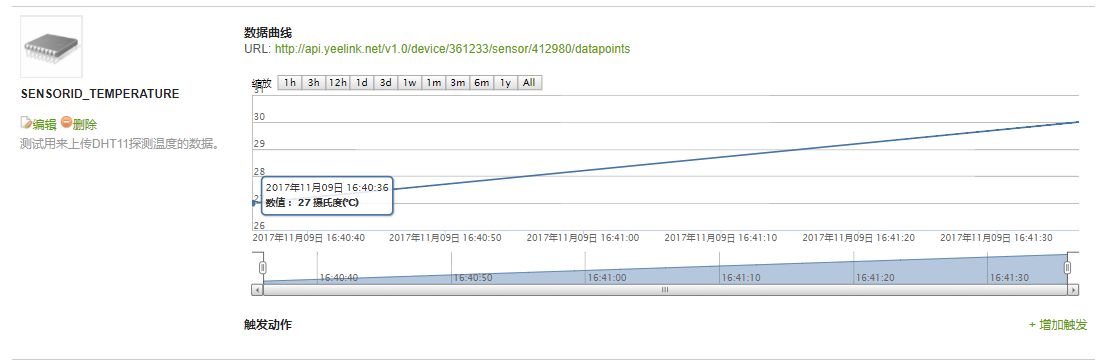This screenshot has height=363, width=1109.
Task: Select the 1m zoom range
Action: click(434, 83)
